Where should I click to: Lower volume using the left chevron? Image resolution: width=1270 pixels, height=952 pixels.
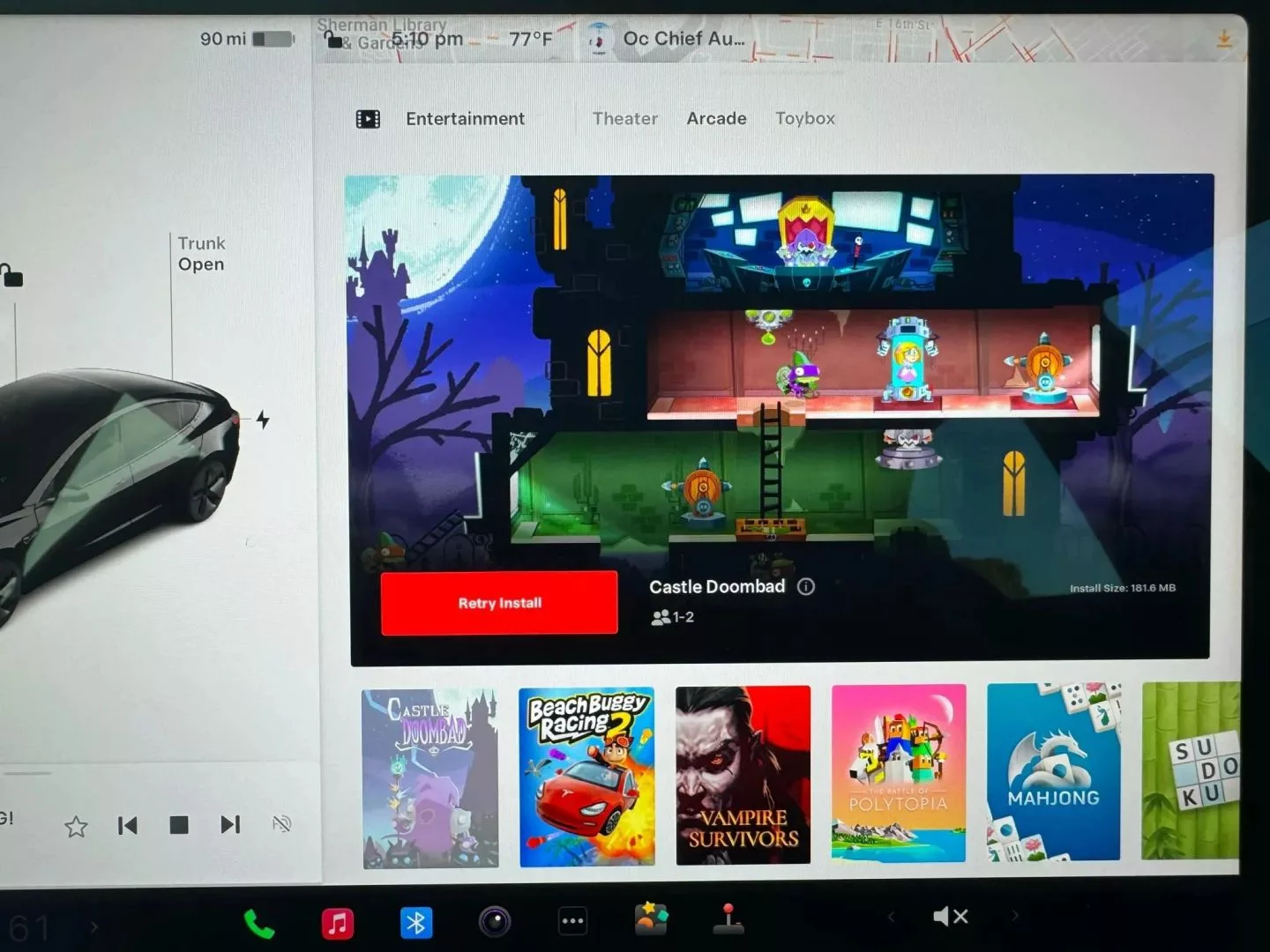click(x=891, y=917)
